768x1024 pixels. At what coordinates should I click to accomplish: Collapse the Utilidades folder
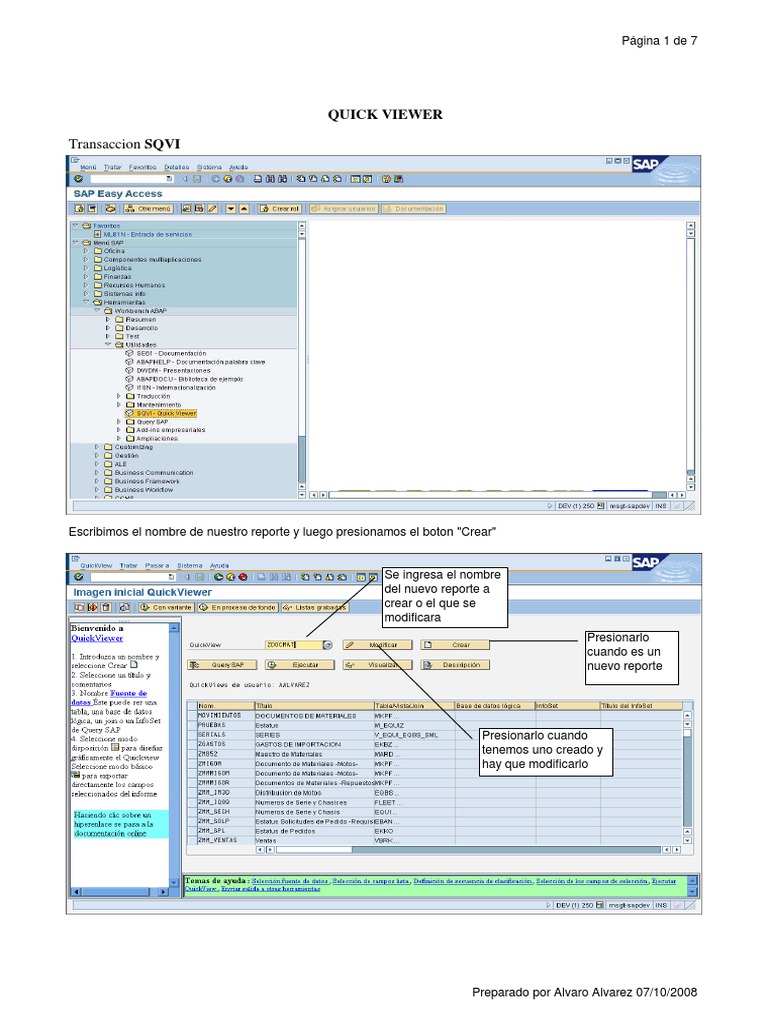click(108, 345)
